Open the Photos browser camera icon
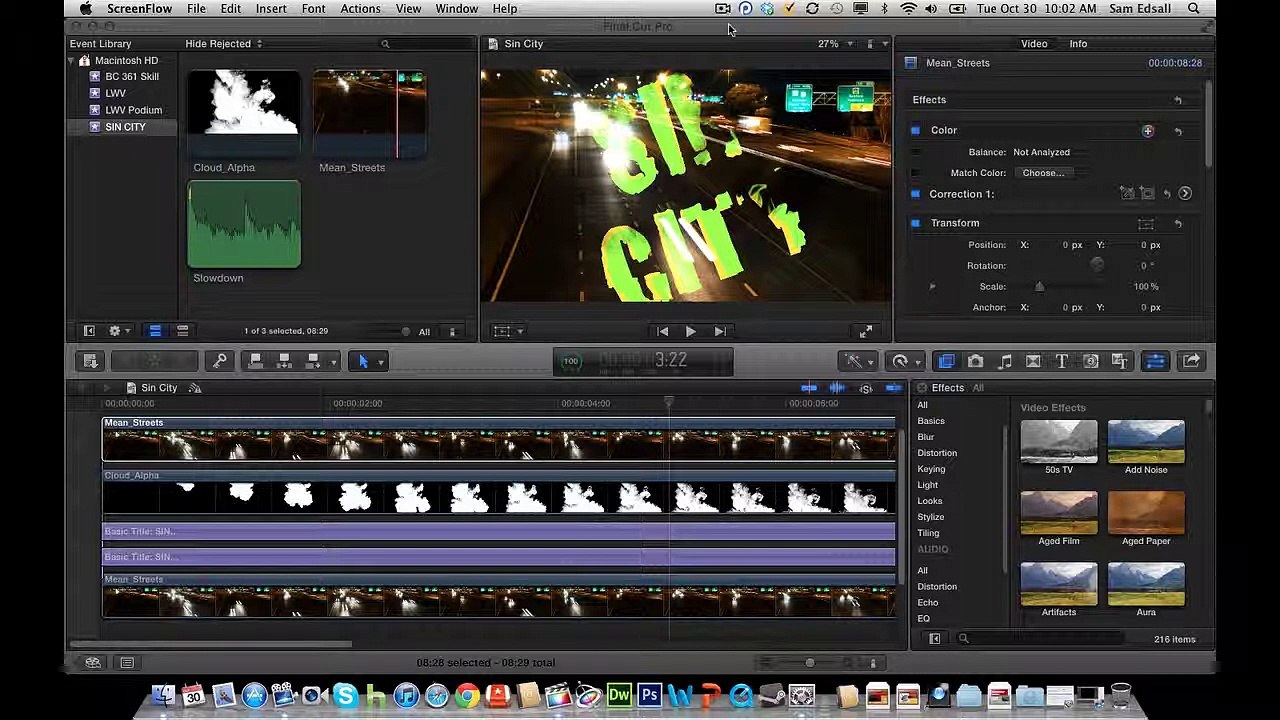1280x720 pixels. 975,361
